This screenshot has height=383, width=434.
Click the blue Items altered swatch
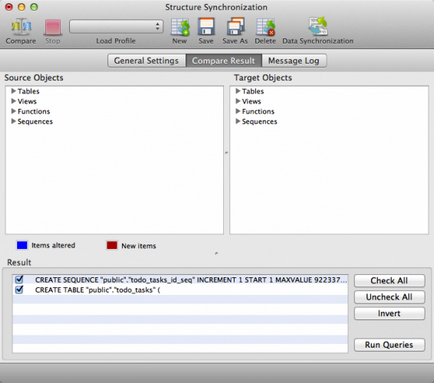(22, 245)
